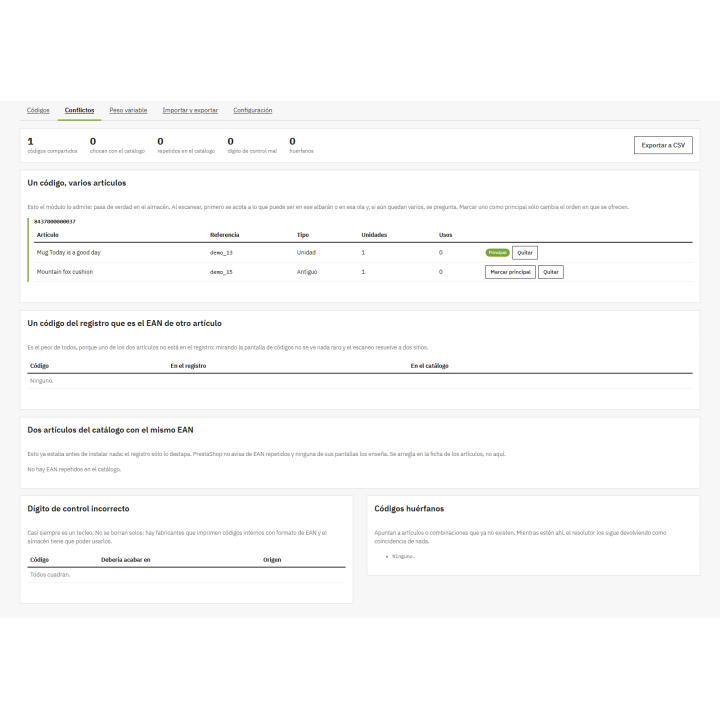Remove Mountain fox cushion with Quitar
This screenshot has width=720, height=720.
[551, 272]
